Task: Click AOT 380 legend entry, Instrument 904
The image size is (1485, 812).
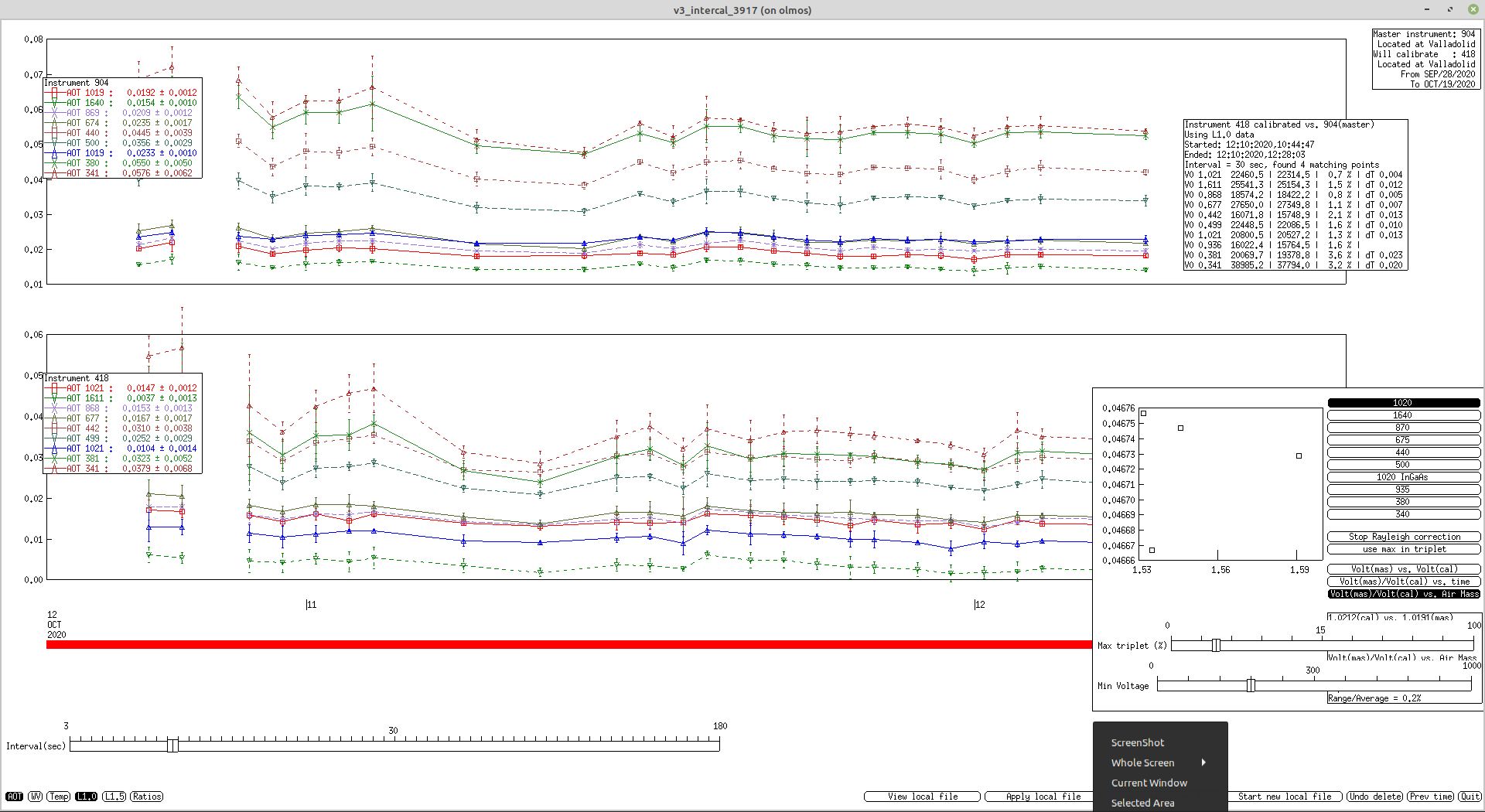Action: (x=122, y=163)
